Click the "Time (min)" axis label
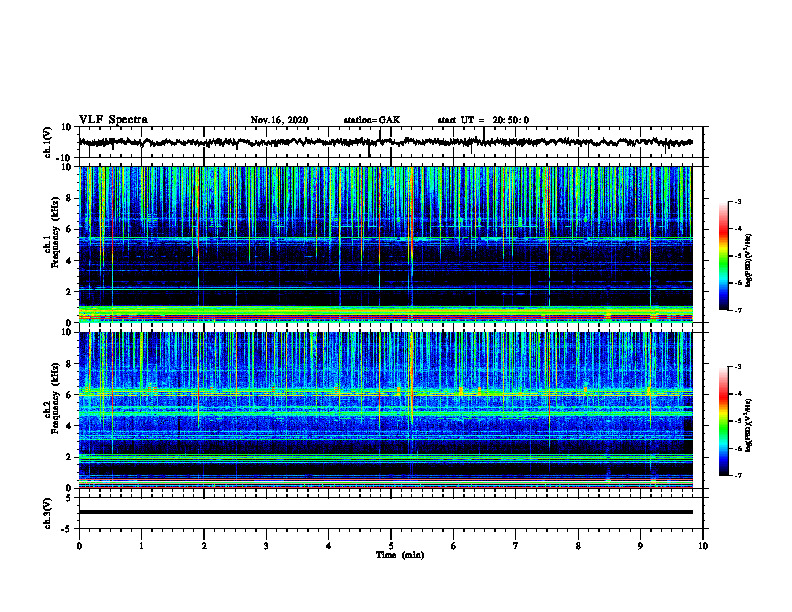Viewport: 792px width, 612px height. point(400,555)
